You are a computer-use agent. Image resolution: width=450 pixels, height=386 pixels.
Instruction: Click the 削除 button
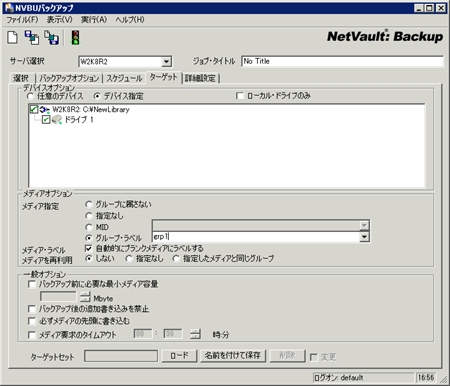coord(287,356)
